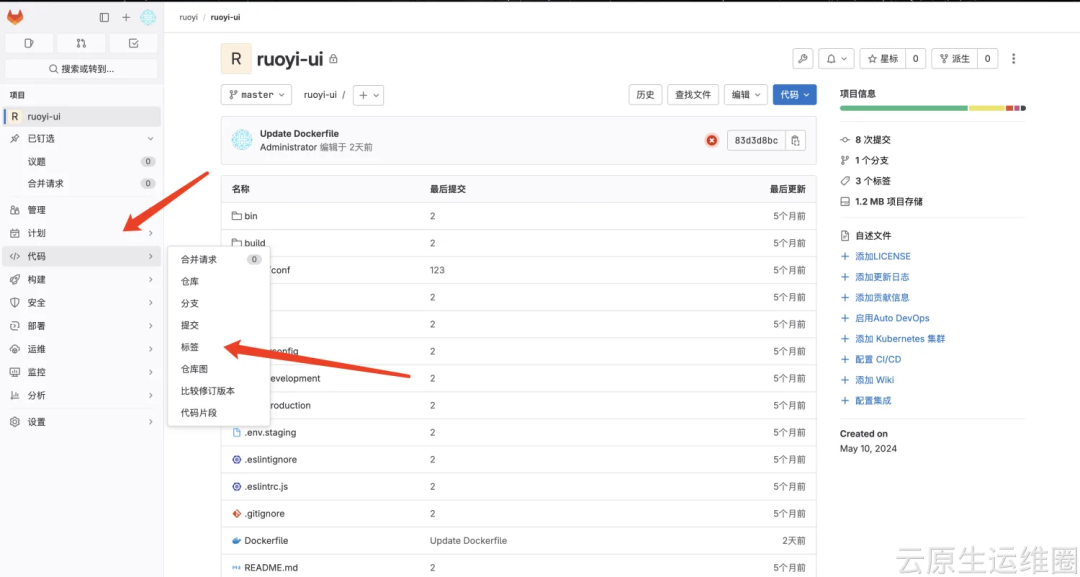
Task: Open 议题 issues in sidebar
Action: coord(82,161)
